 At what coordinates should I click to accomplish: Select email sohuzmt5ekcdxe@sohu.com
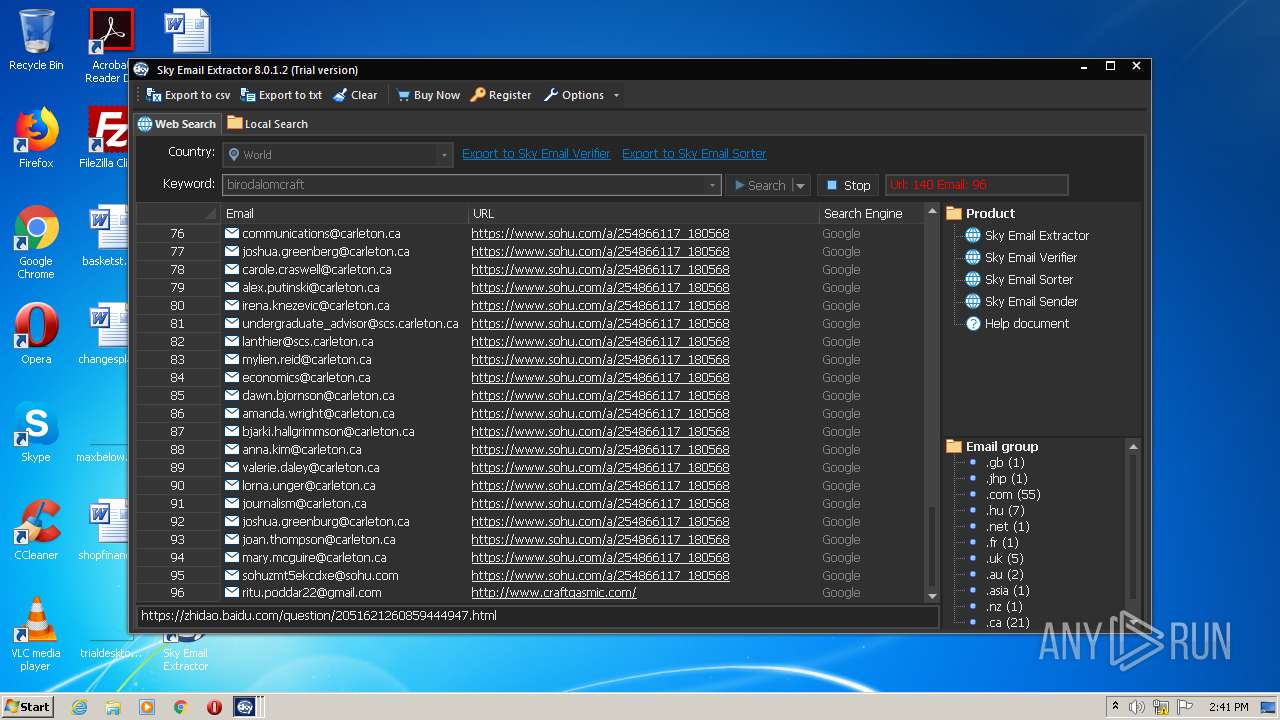[x=320, y=575]
